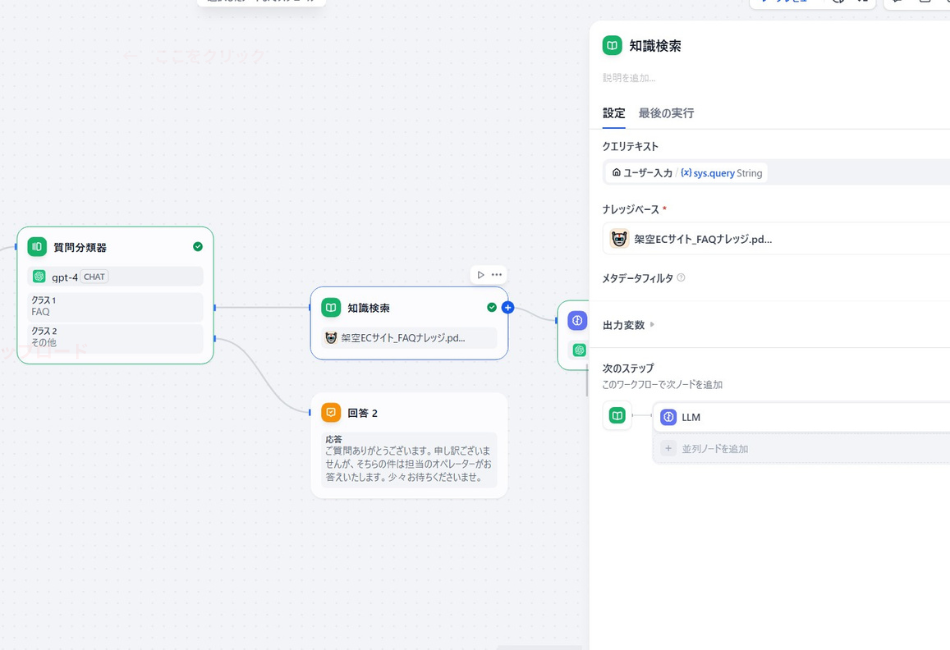The image size is (950, 650).
Task: Click the 知識検索 icon in the panel header
Action: 614,45
